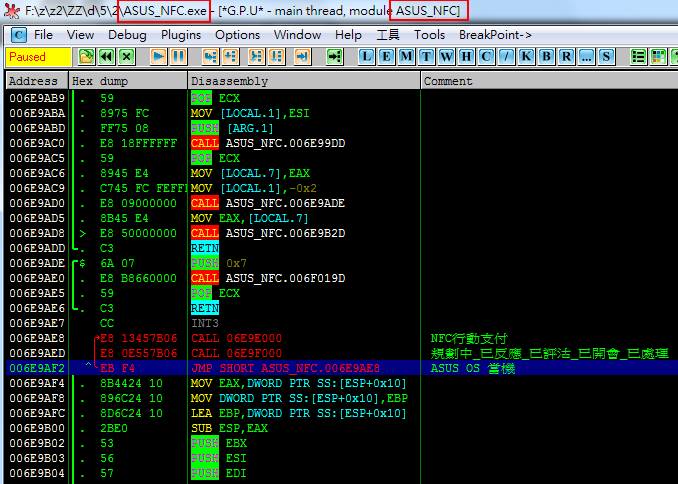Click the Trace Into toolbar icon
Screen dimensions: 678x484
tap(256, 57)
